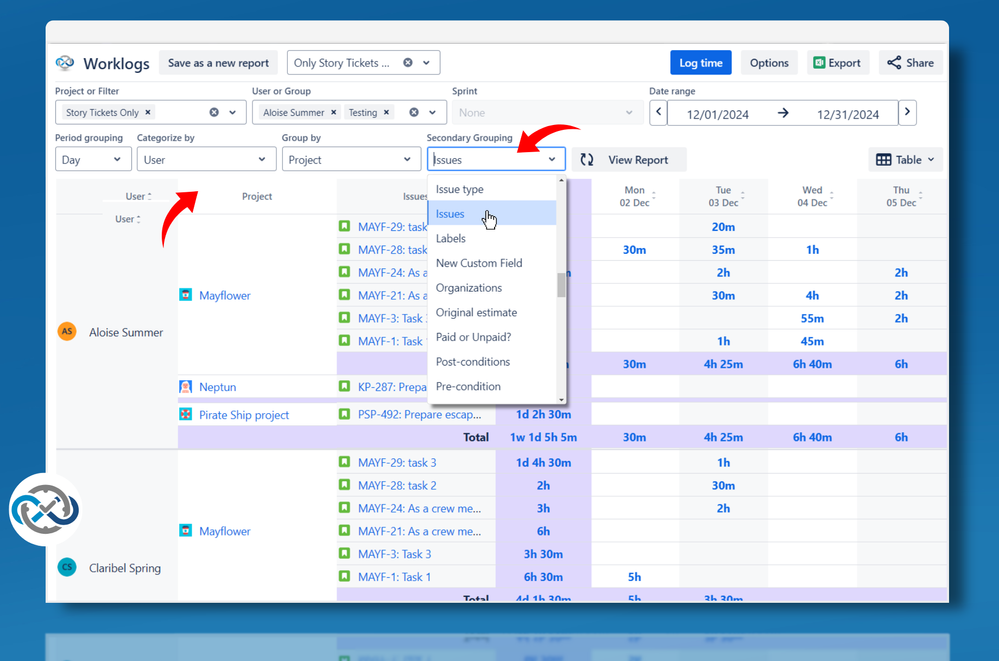
Task: Open the saved report dropdown chevron
Action: tap(426, 62)
